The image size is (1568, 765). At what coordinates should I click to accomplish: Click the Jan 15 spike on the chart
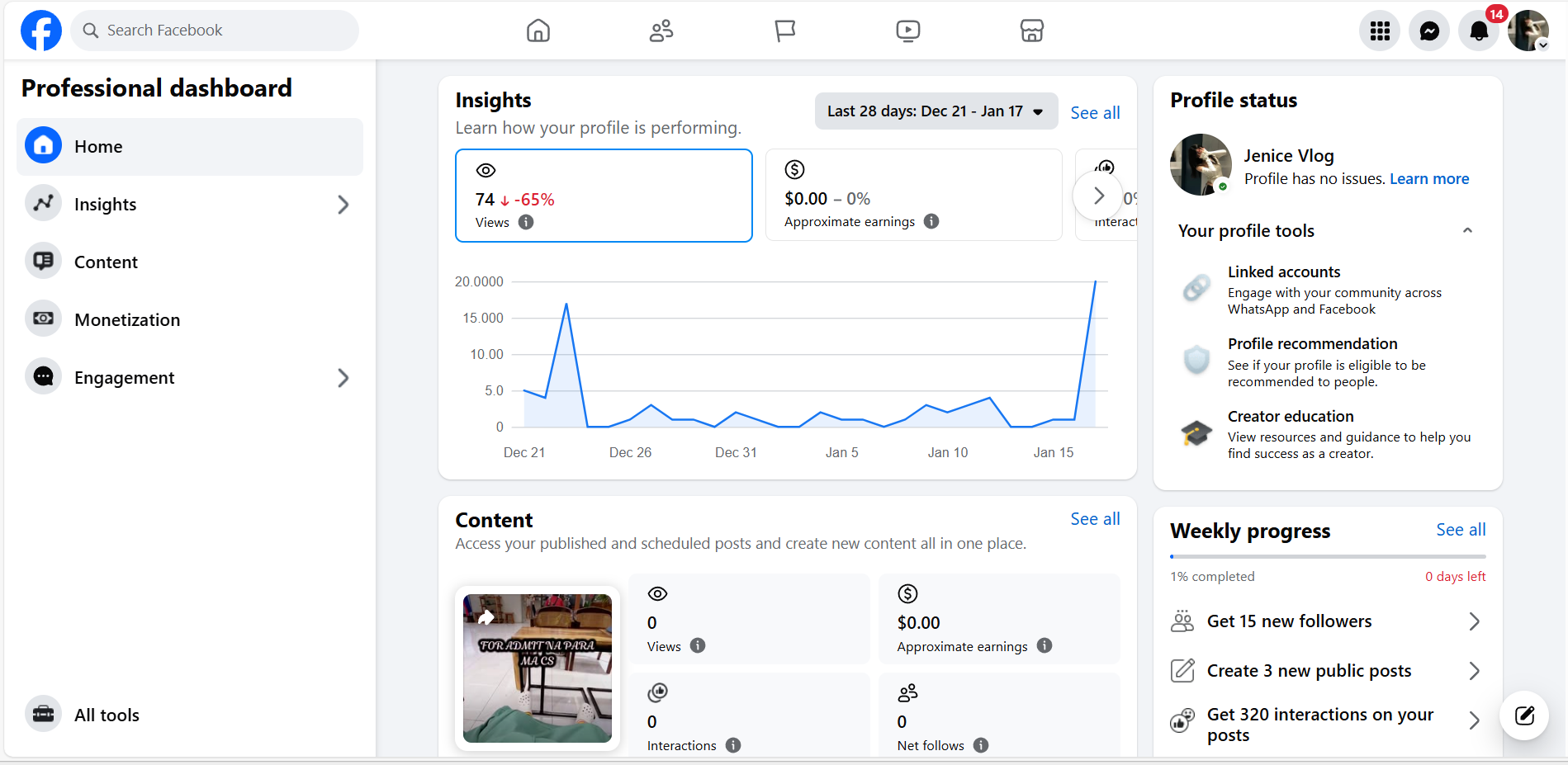tap(1095, 283)
